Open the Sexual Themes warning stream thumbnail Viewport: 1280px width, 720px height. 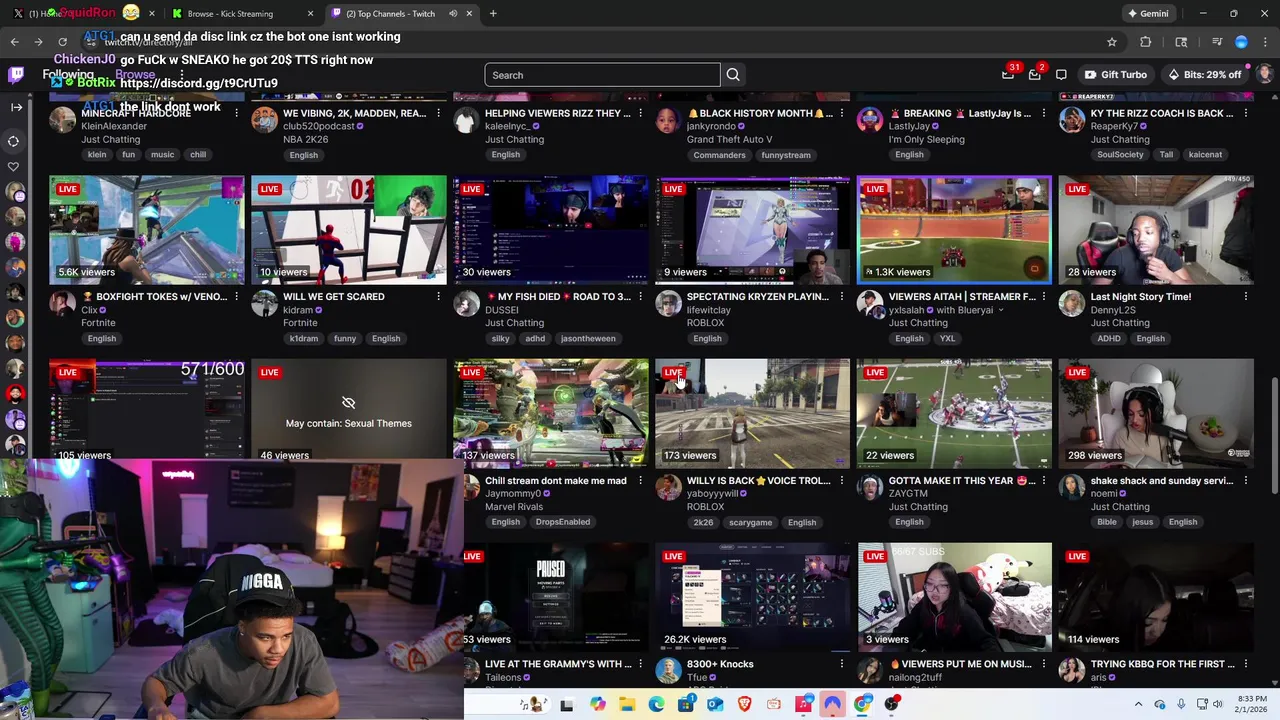pos(348,408)
